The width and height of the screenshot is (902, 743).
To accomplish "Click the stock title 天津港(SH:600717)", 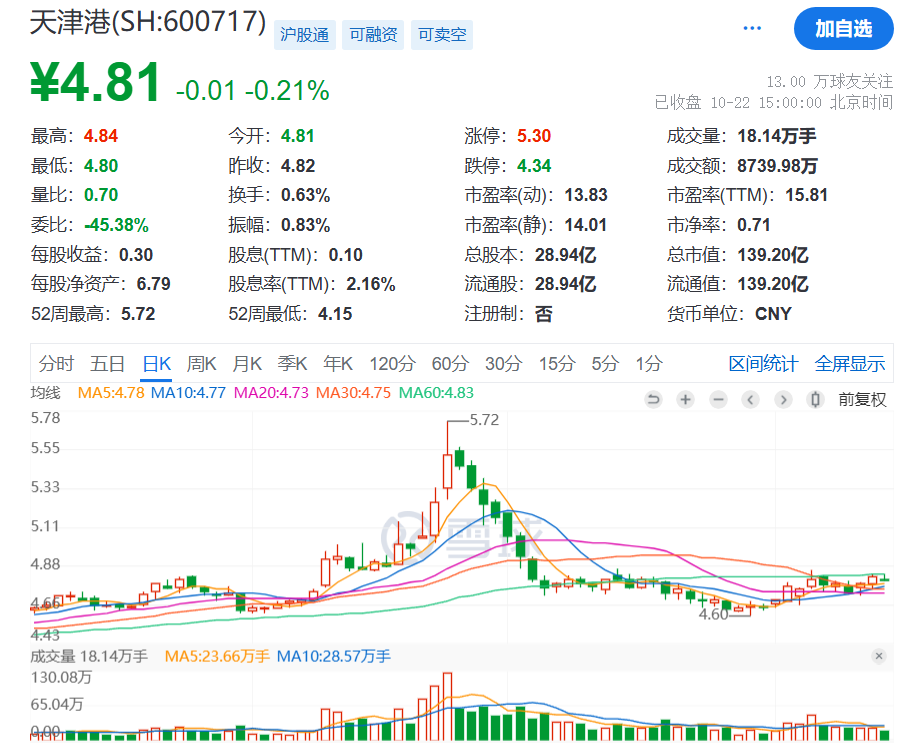I will [x=148, y=22].
